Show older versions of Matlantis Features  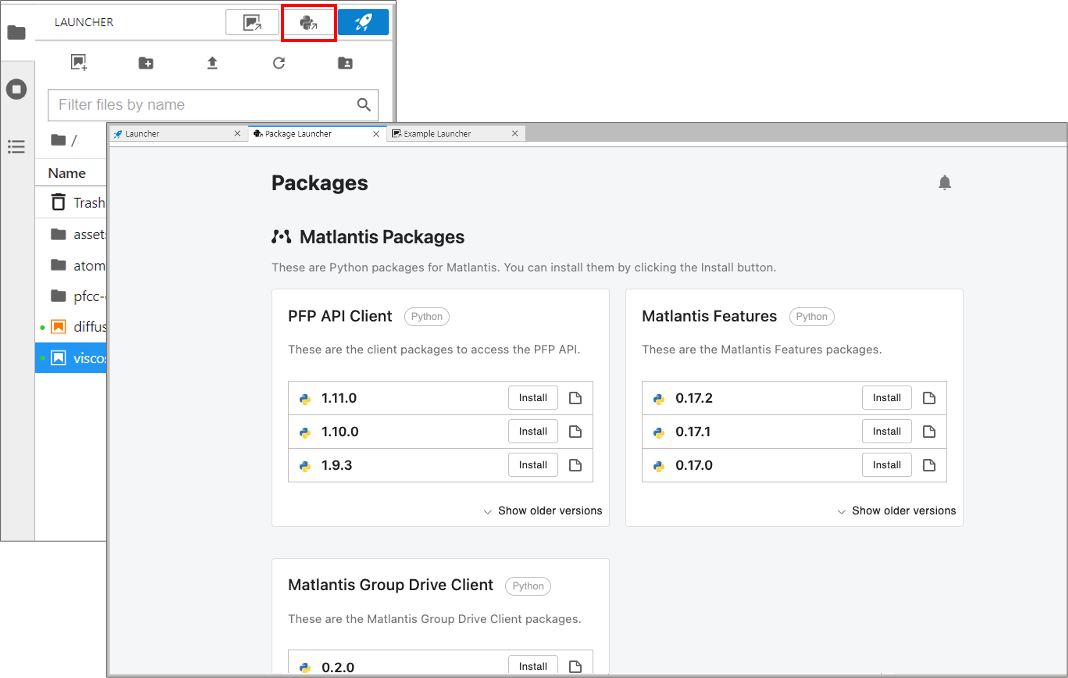[x=897, y=511]
